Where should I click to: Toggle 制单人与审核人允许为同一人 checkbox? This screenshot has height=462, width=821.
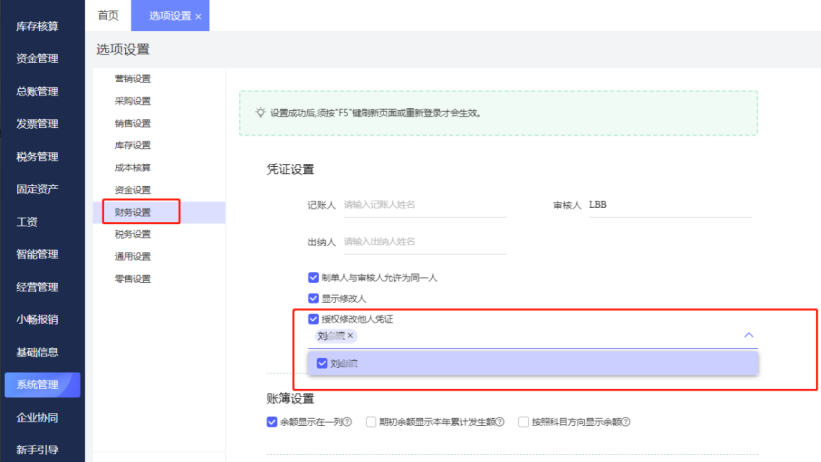tap(314, 277)
